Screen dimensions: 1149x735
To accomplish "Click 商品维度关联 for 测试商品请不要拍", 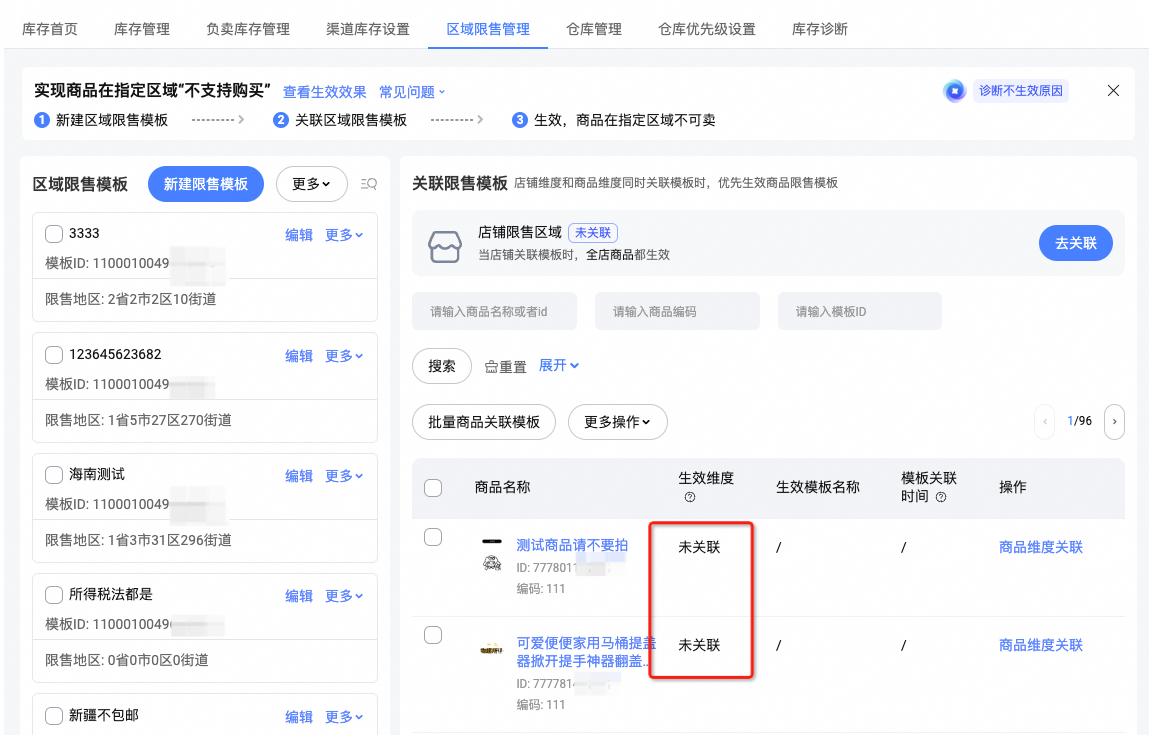I will [x=1041, y=547].
